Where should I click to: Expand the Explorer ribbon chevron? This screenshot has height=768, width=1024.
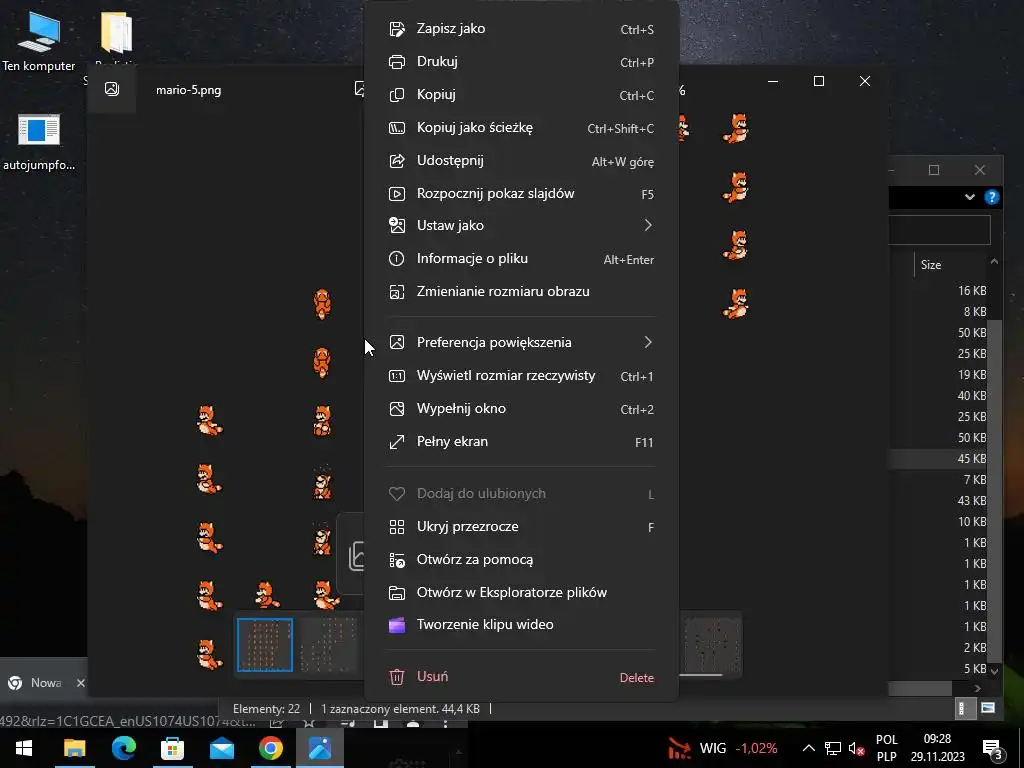[970, 197]
